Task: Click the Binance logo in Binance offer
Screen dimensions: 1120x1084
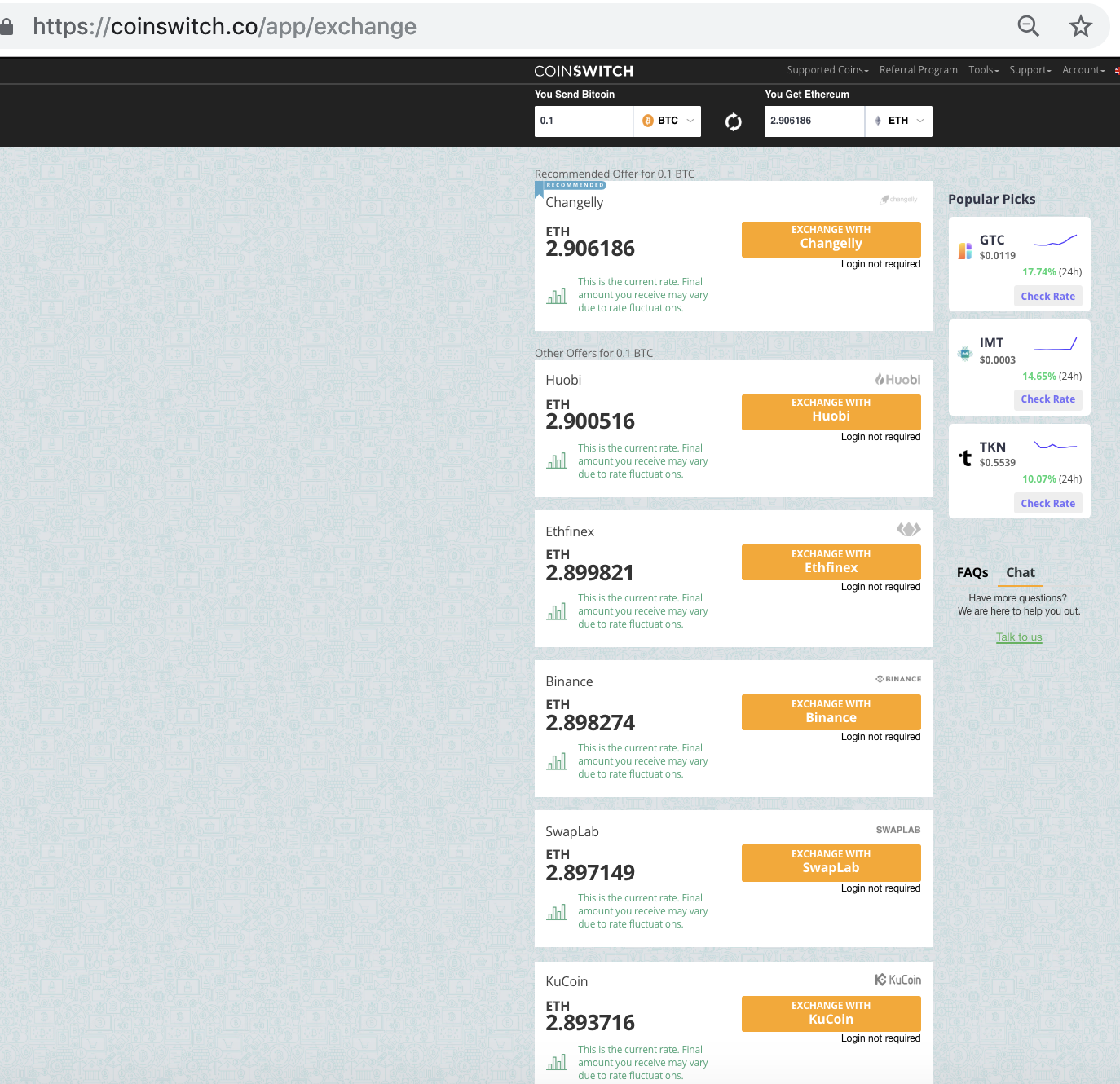Action: pyautogui.click(x=898, y=679)
